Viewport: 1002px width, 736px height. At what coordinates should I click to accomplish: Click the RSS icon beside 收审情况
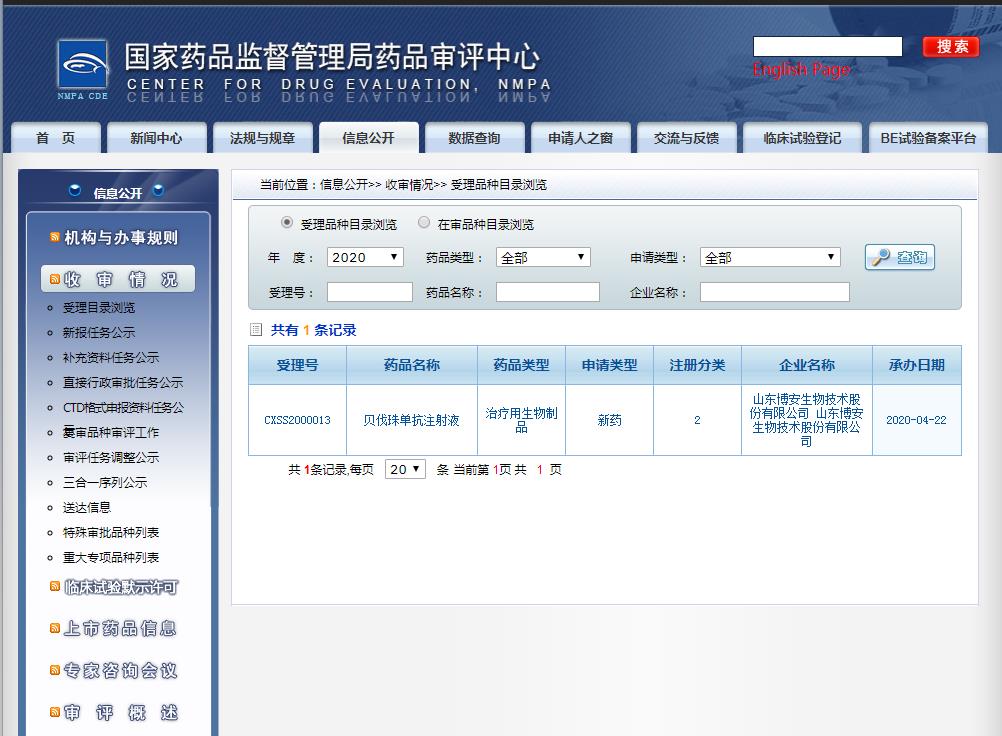pos(55,279)
